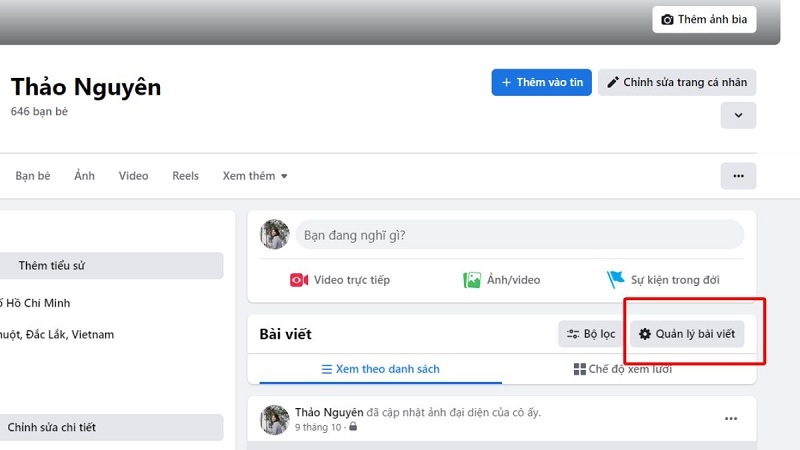The width and height of the screenshot is (800, 450).
Task: Click the profile name Thảo Nguyên heading
Action: pyautogui.click(x=86, y=87)
